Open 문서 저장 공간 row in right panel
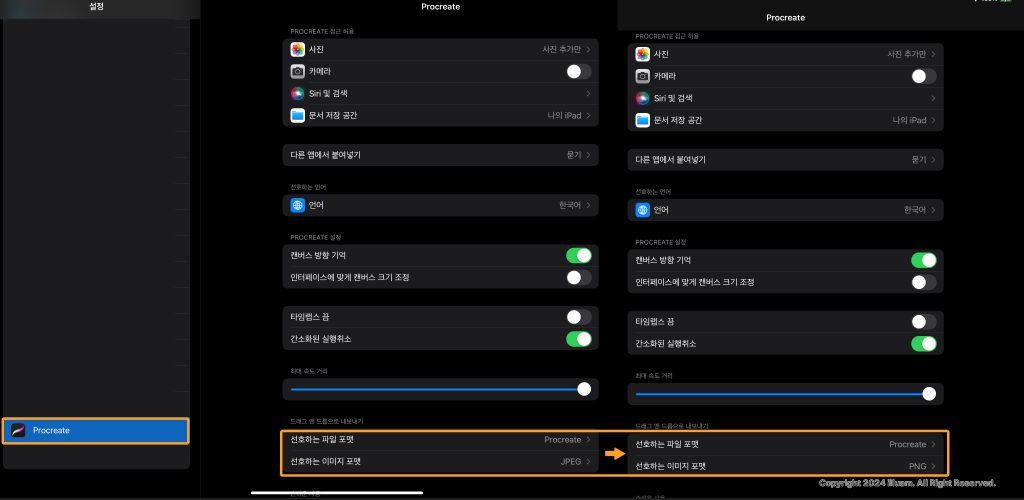 (x=786, y=120)
